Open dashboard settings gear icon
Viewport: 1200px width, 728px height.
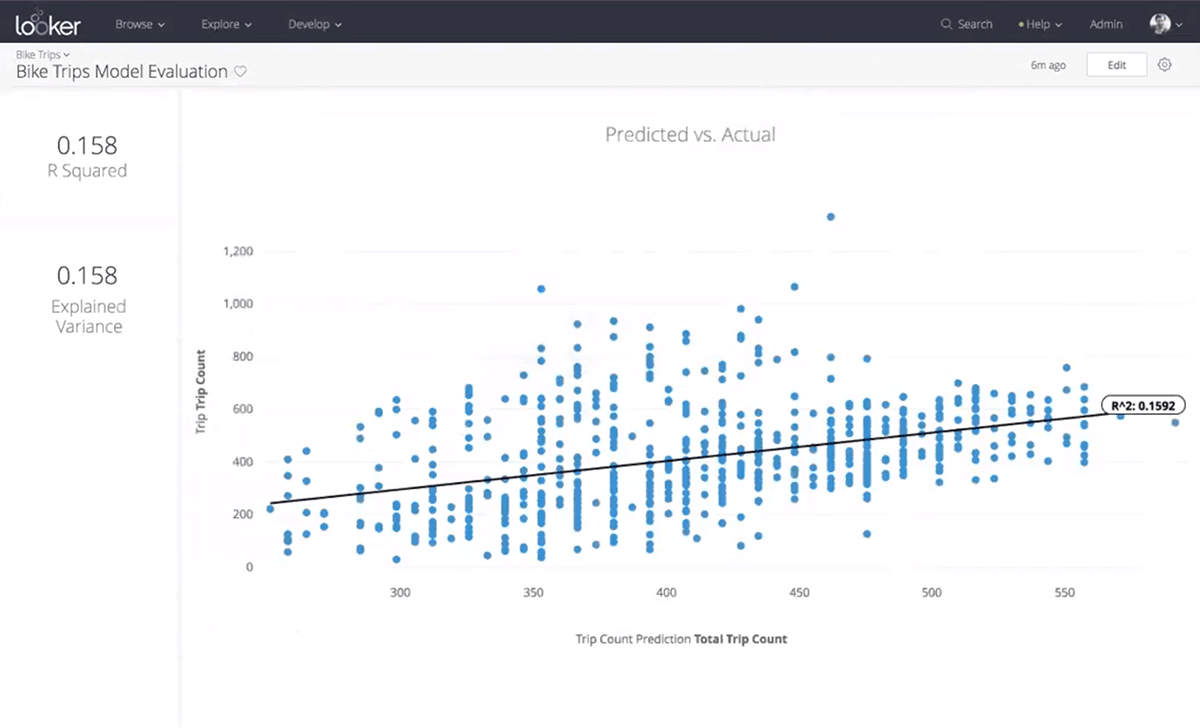1164,65
